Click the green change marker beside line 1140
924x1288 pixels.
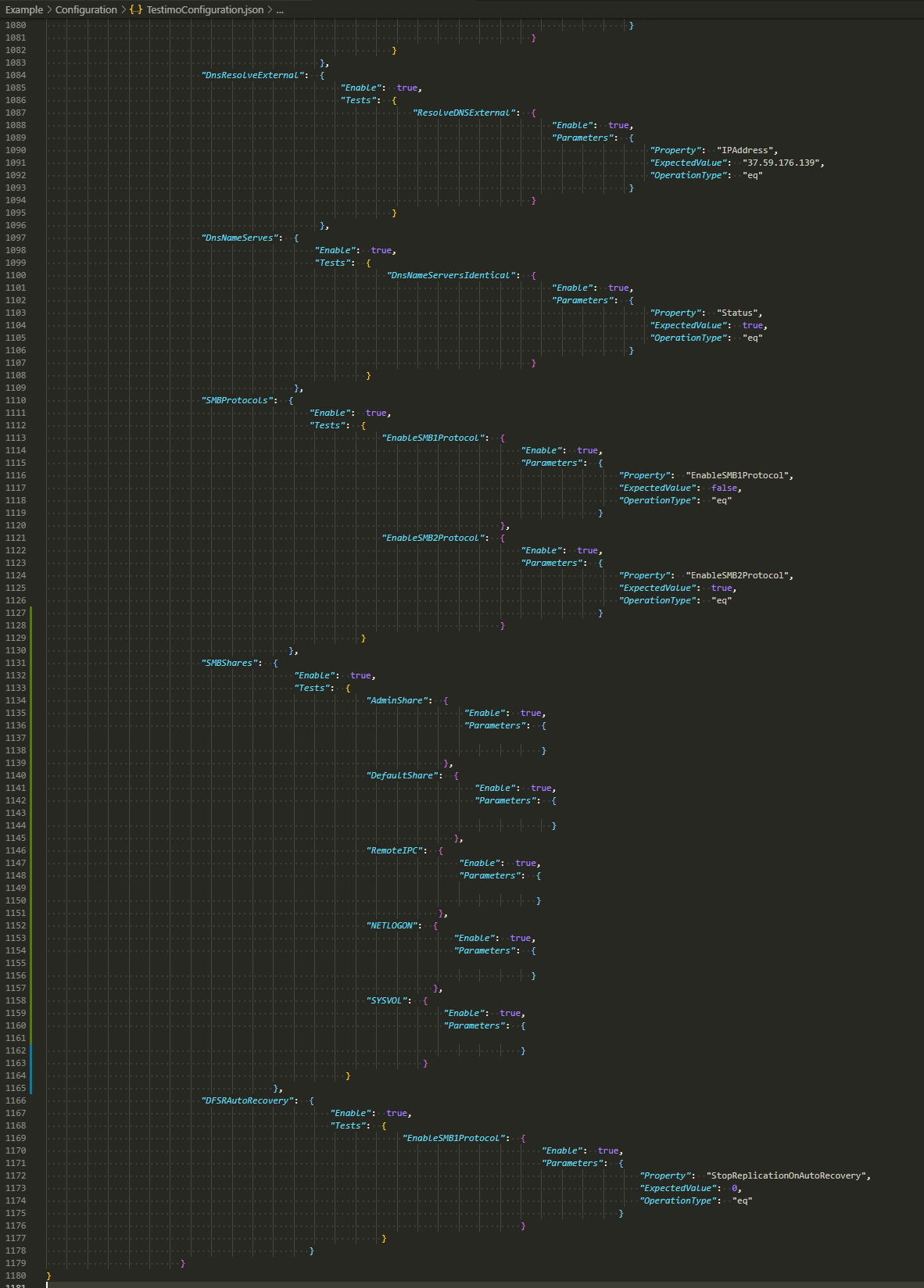click(31, 775)
